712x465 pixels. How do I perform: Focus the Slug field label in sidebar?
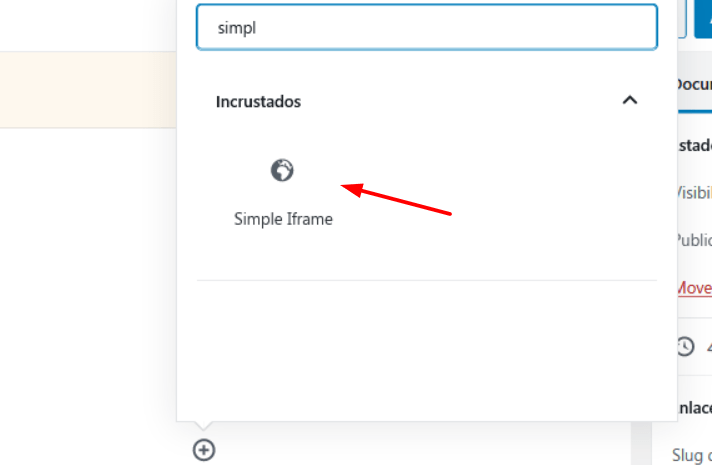(x=692, y=455)
